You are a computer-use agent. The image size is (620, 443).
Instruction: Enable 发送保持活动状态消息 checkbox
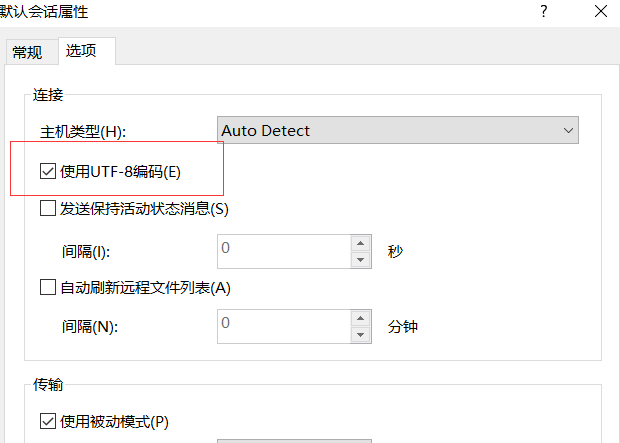(x=48, y=209)
